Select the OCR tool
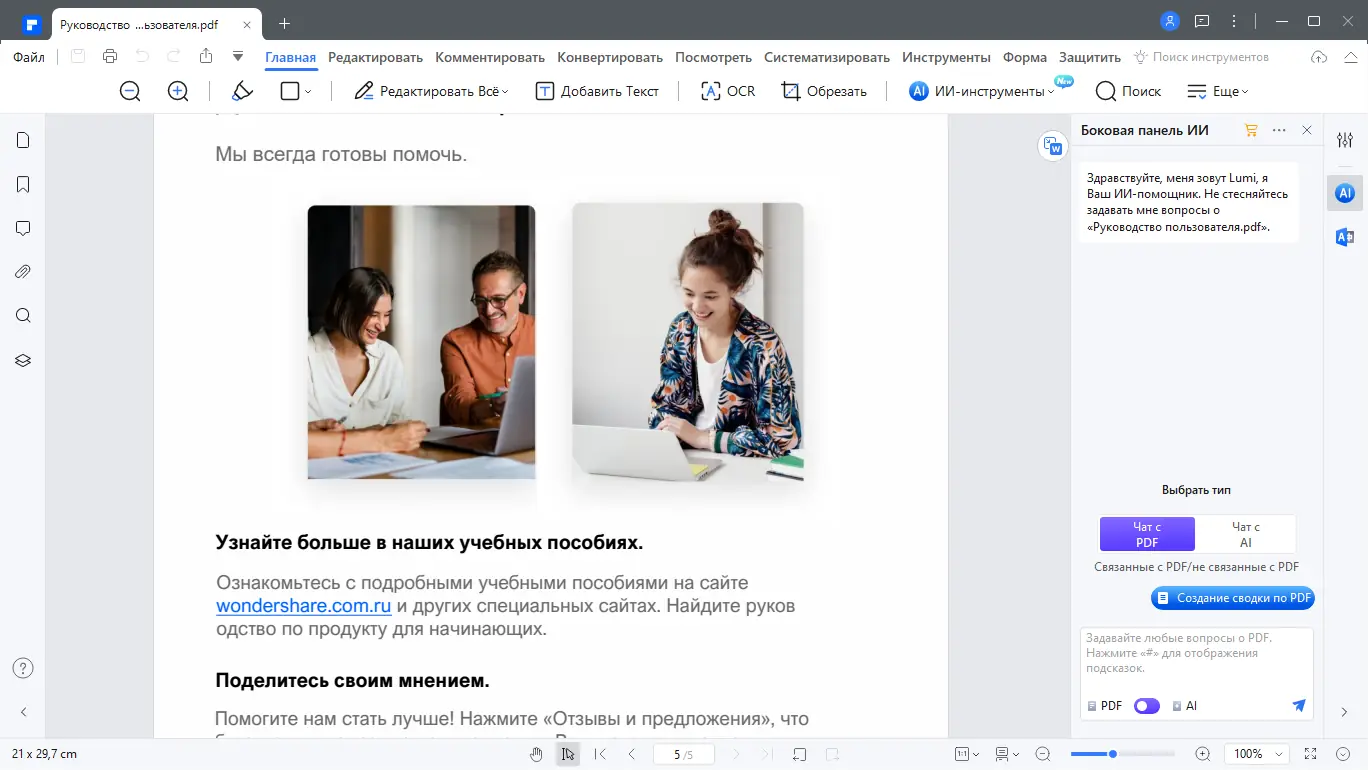Screen dimensions: 1368x770 pyautogui.click(x=727, y=91)
